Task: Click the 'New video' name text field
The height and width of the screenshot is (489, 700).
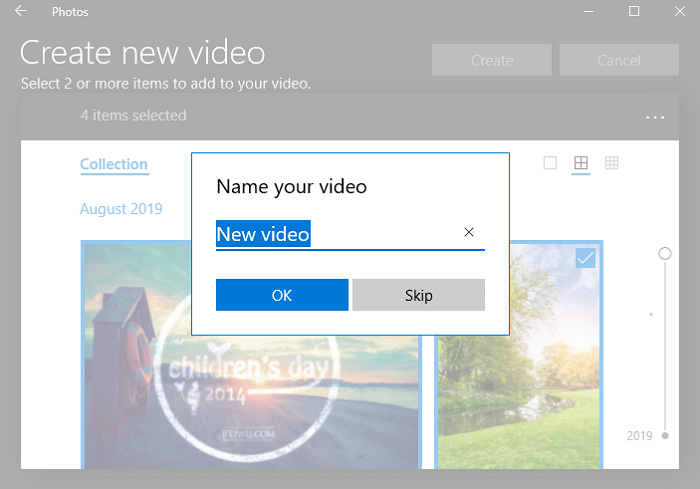Action: pyautogui.click(x=335, y=234)
